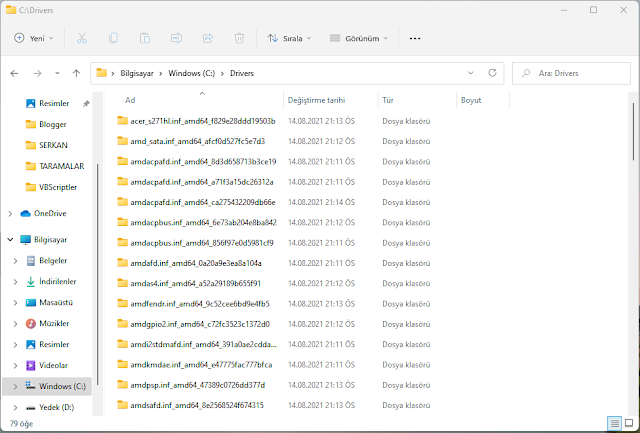
Task: Click the Ara: Drivers search box
Action: [571, 73]
